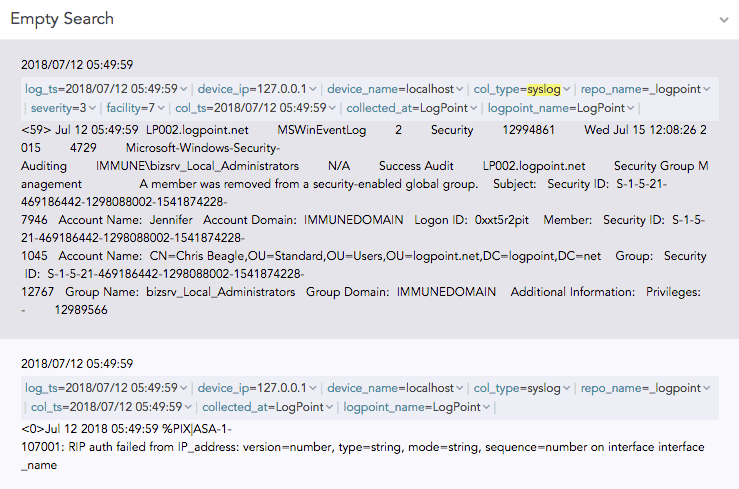739x489 pixels.
Task: Expand col_type=syslog dropdown in ASA log entry
Action: (x=567, y=388)
